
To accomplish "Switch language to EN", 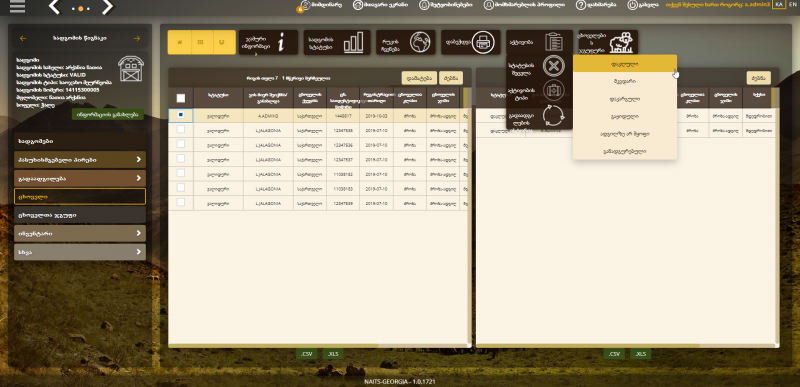I will click(x=792, y=4).
